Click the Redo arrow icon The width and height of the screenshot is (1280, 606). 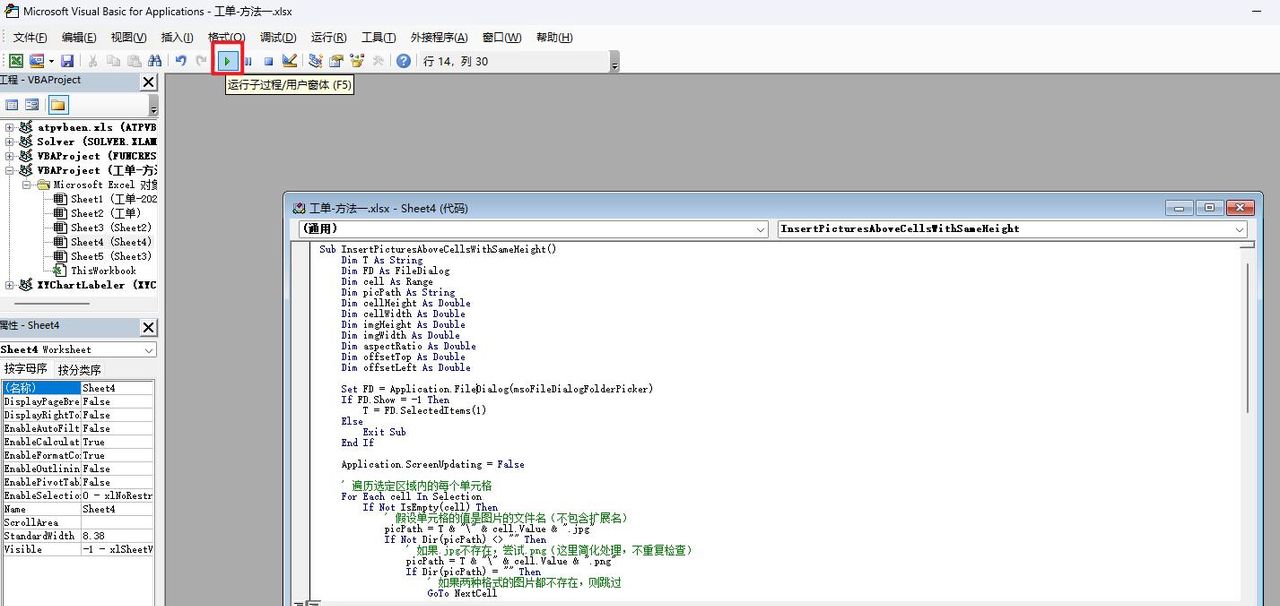click(201, 61)
